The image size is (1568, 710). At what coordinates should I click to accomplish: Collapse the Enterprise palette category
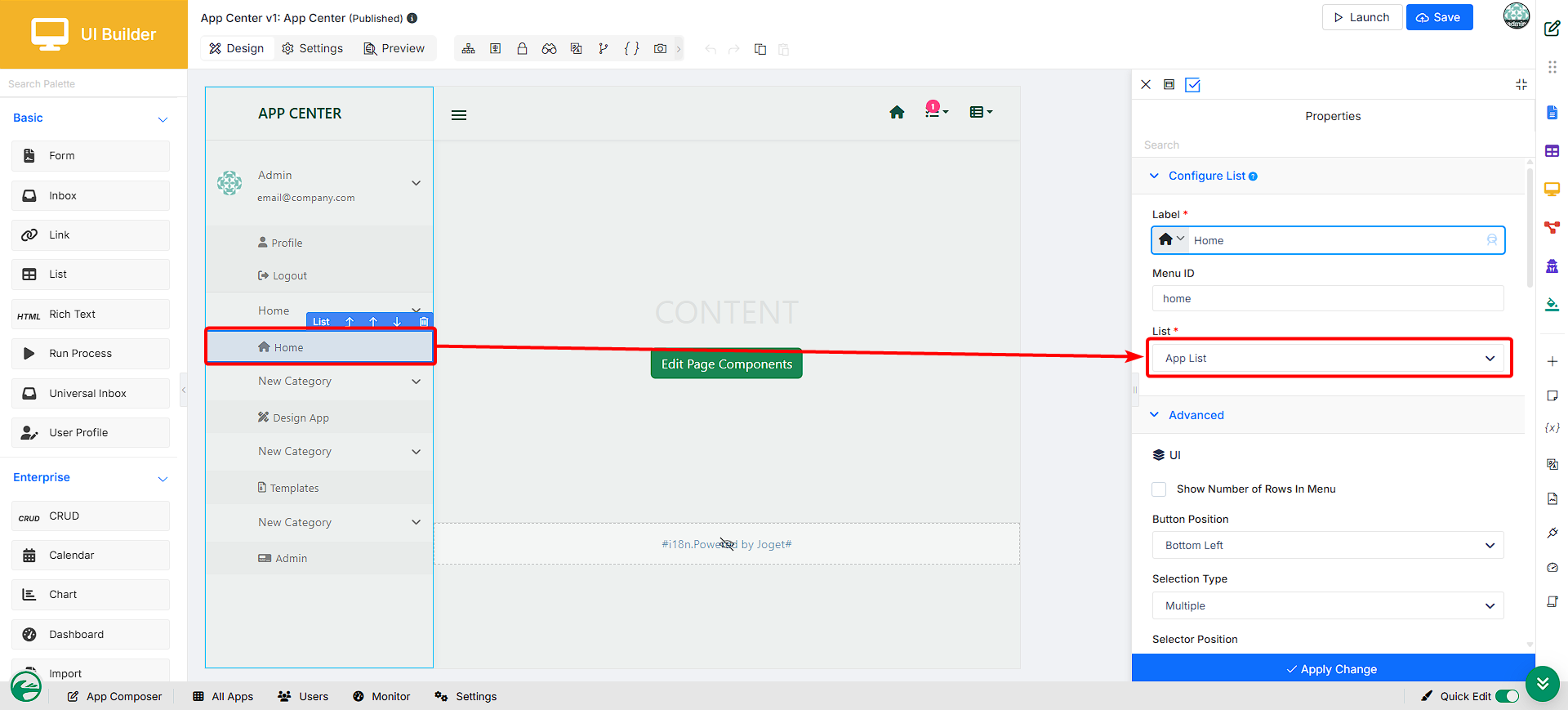tap(163, 479)
